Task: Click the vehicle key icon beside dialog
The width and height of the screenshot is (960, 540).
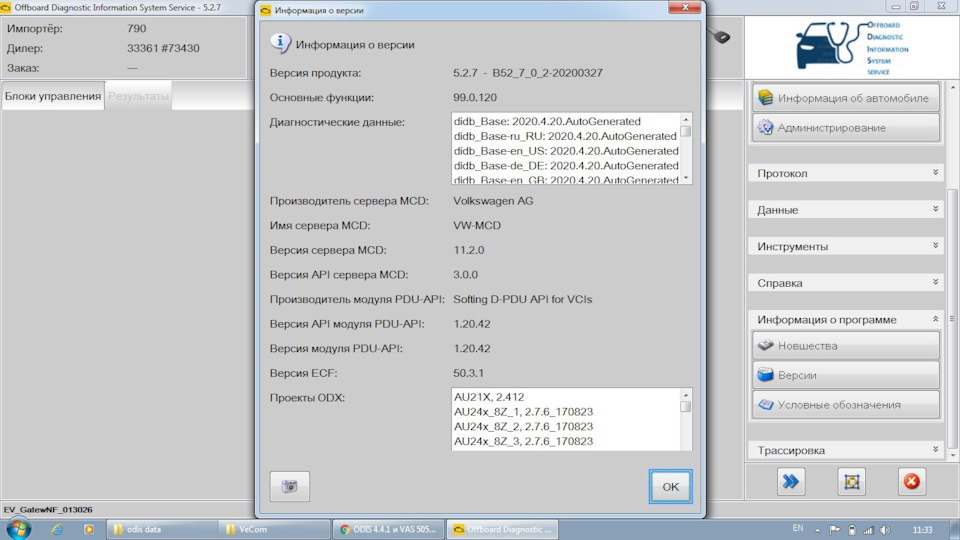Action: click(x=719, y=36)
